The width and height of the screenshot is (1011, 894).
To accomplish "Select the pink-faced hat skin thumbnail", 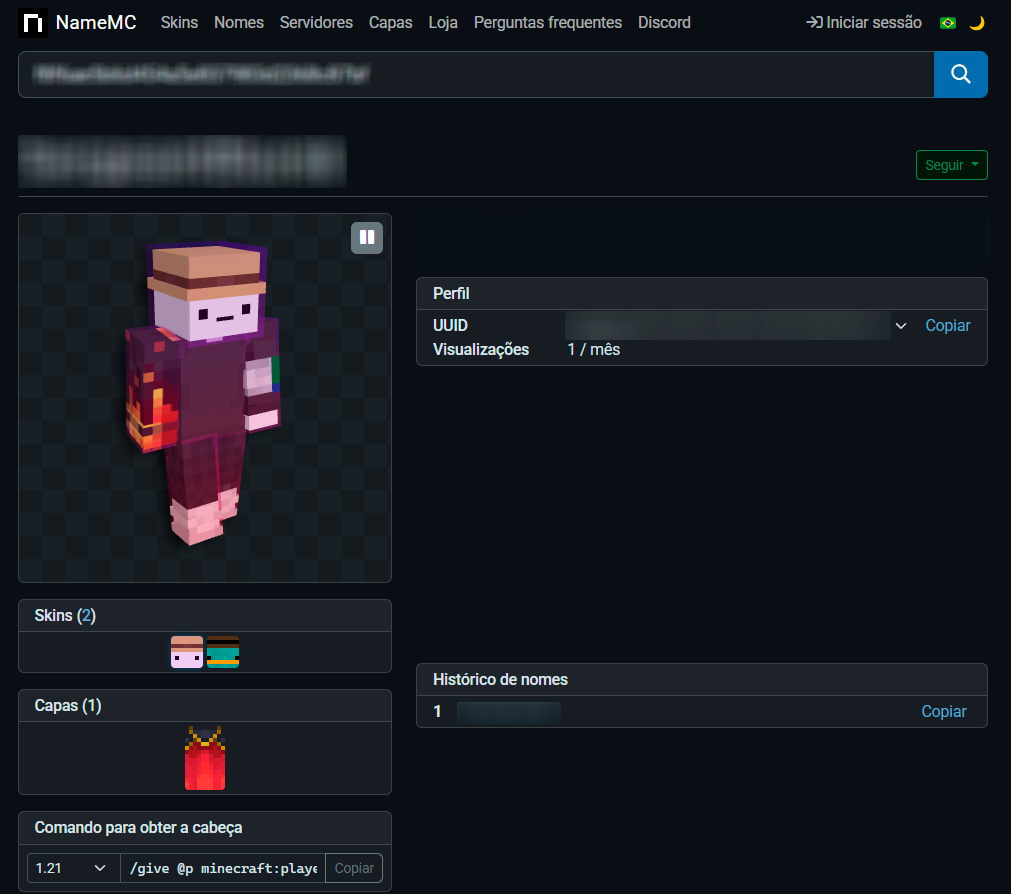I will tap(187, 652).
